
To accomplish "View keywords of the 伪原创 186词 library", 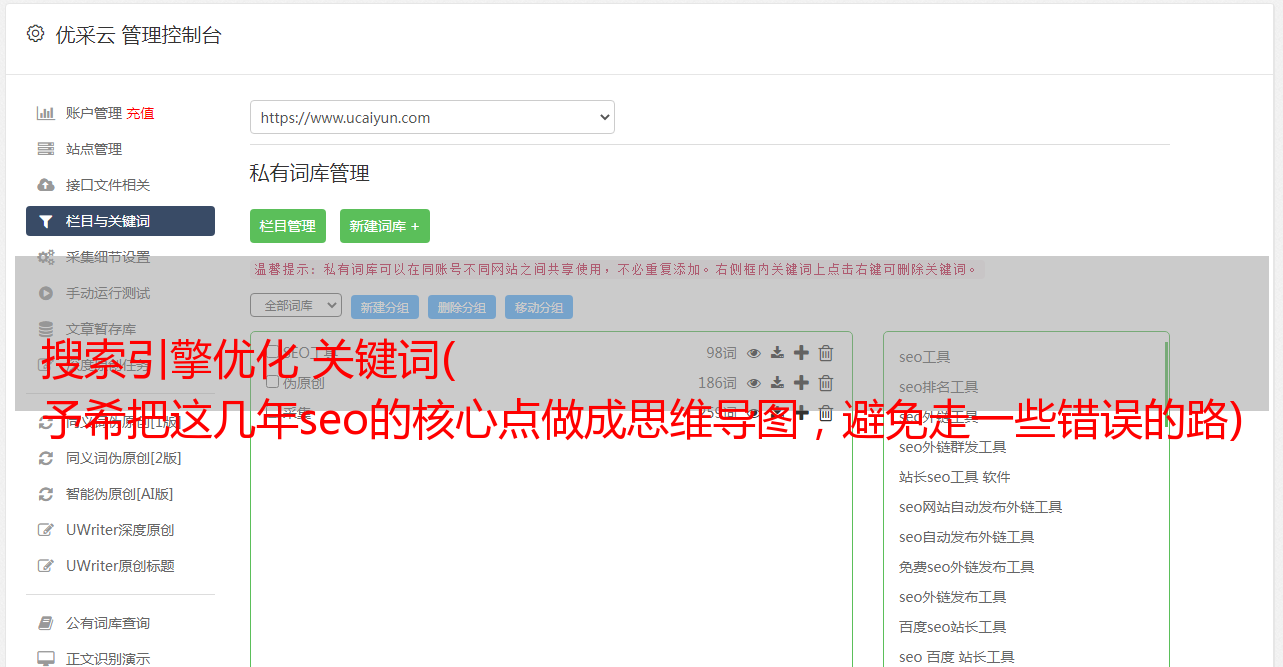I will [754, 383].
